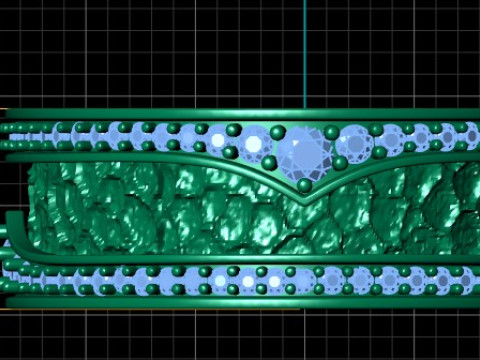This screenshot has width=480, height=360.
Task: Select the topmost outer green rail
Action: point(243,114)
